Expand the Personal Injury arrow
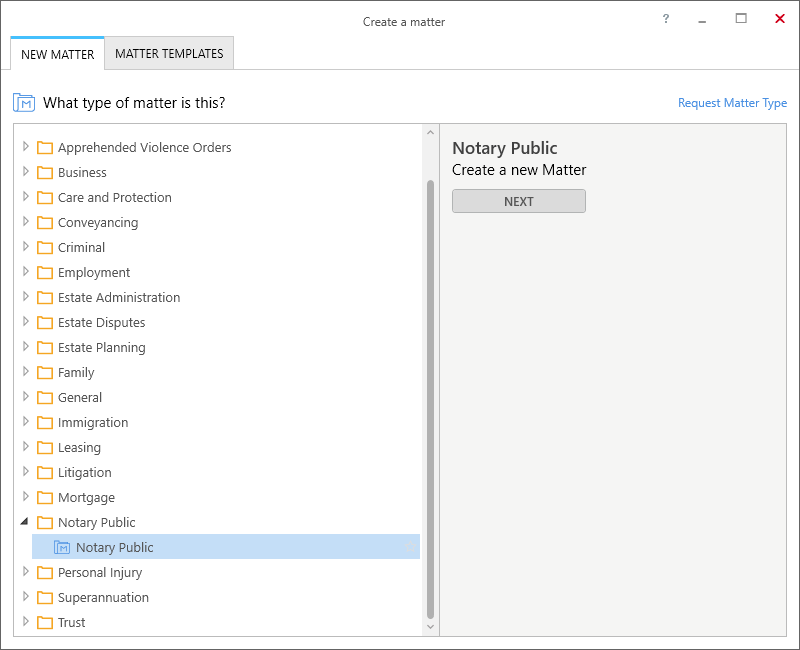Viewport: 800px width, 650px height. tap(26, 572)
